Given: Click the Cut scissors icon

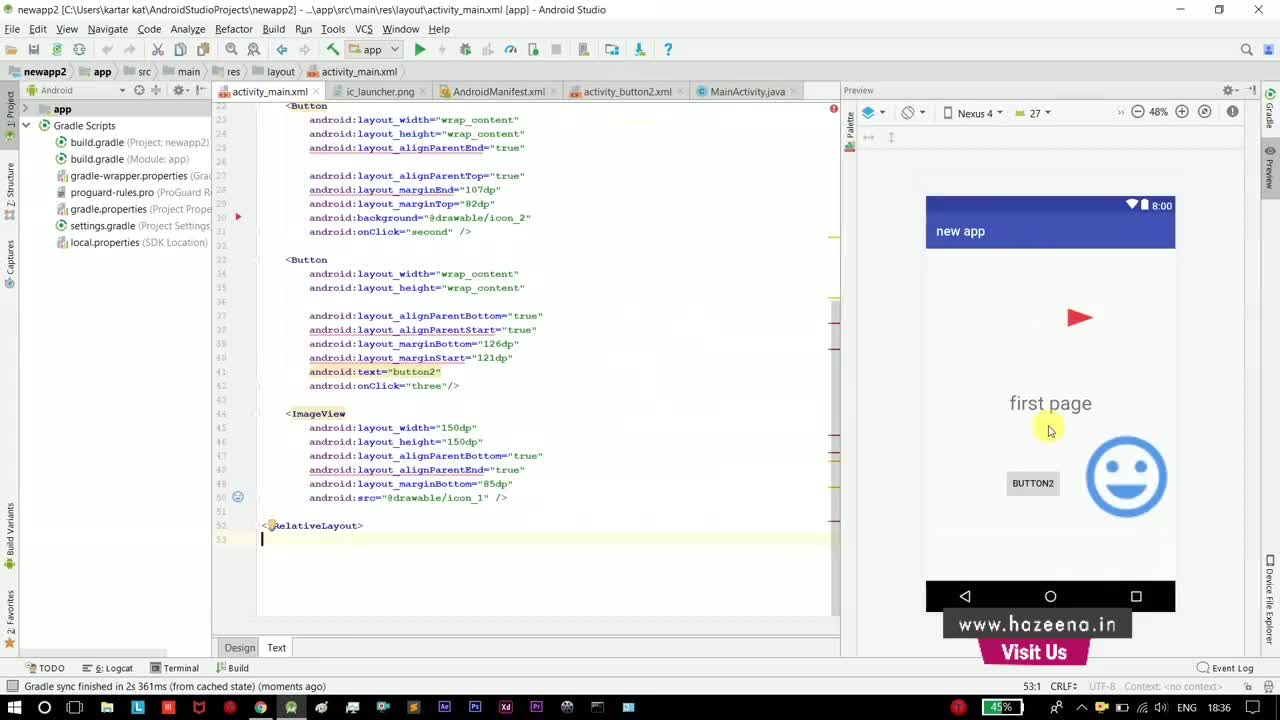Looking at the screenshot, I should pyautogui.click(x=157, y=49).
